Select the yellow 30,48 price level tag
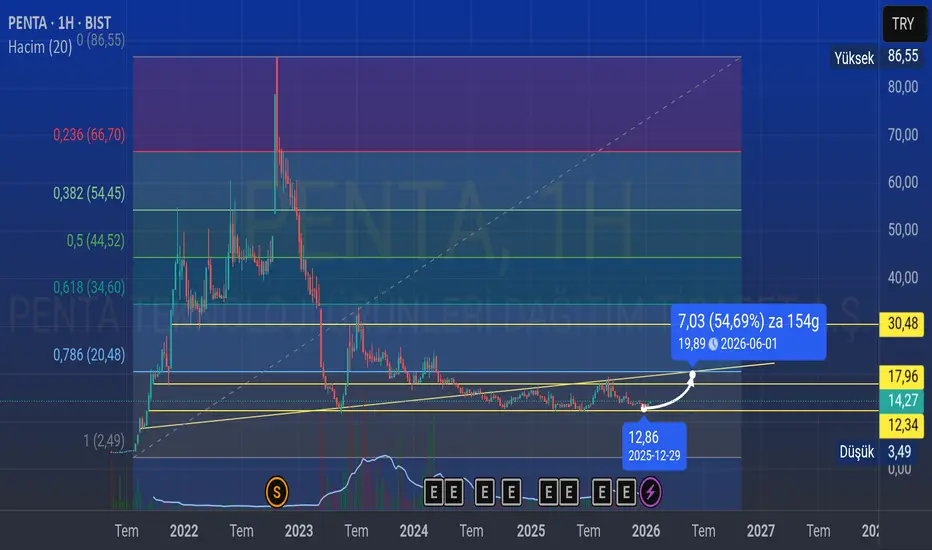 [902, 324]
